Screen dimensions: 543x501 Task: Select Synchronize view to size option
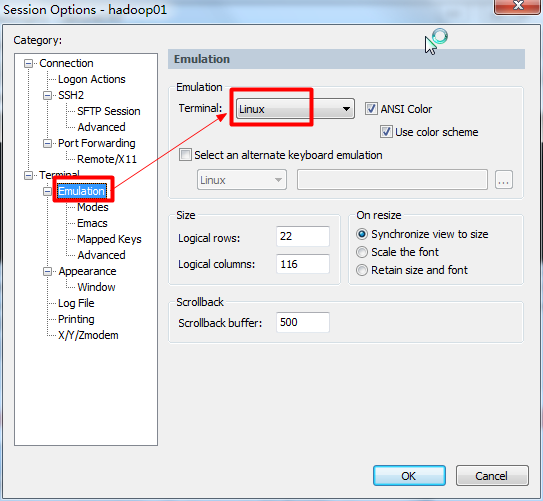click(x=362, y=234)
